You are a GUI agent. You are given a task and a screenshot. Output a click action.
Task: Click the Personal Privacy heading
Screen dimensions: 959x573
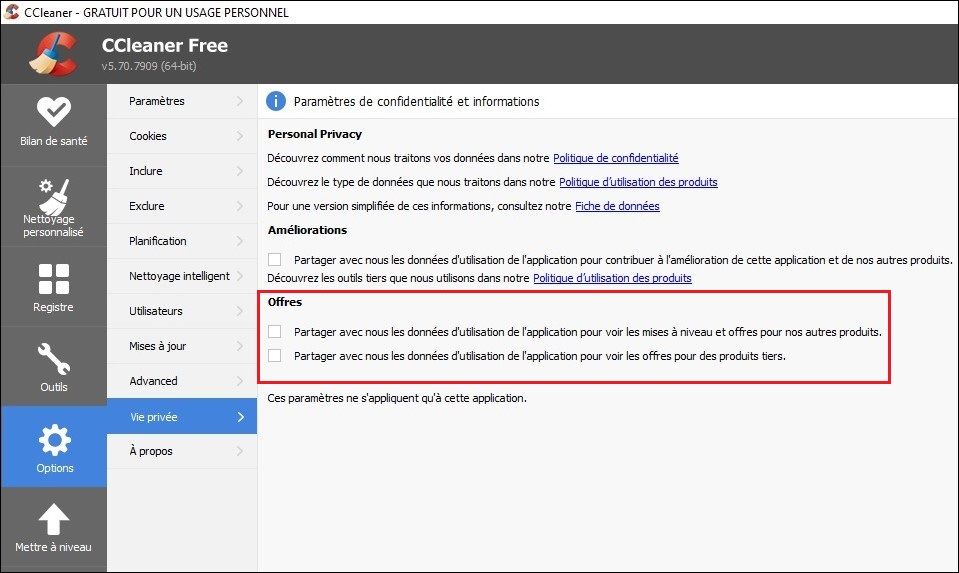tap(314, 134)
